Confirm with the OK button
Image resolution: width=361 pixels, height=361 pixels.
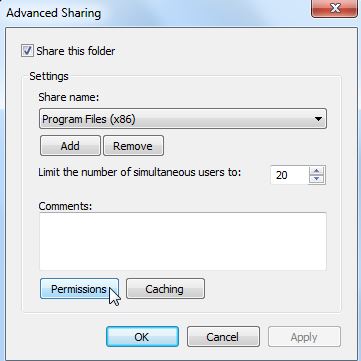click(142, 337)
